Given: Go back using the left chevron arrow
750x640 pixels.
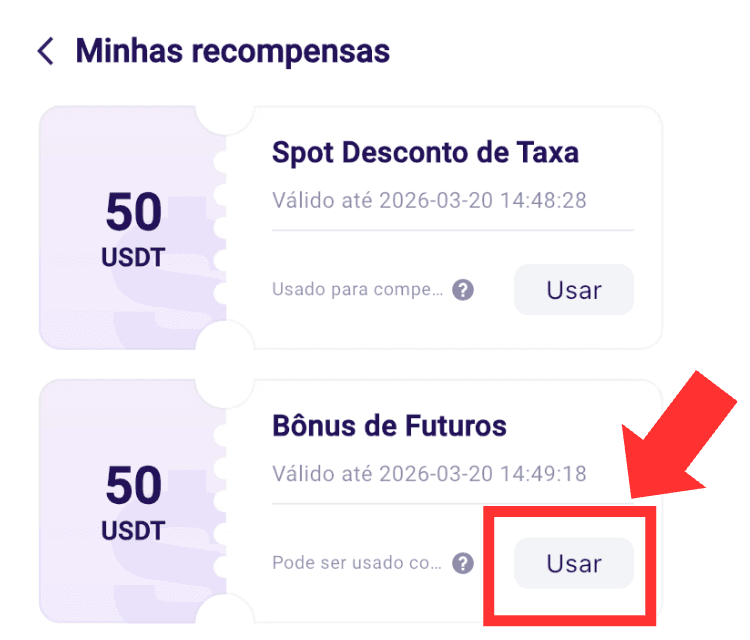Looking at the screenshot, I should coord(45,51).
